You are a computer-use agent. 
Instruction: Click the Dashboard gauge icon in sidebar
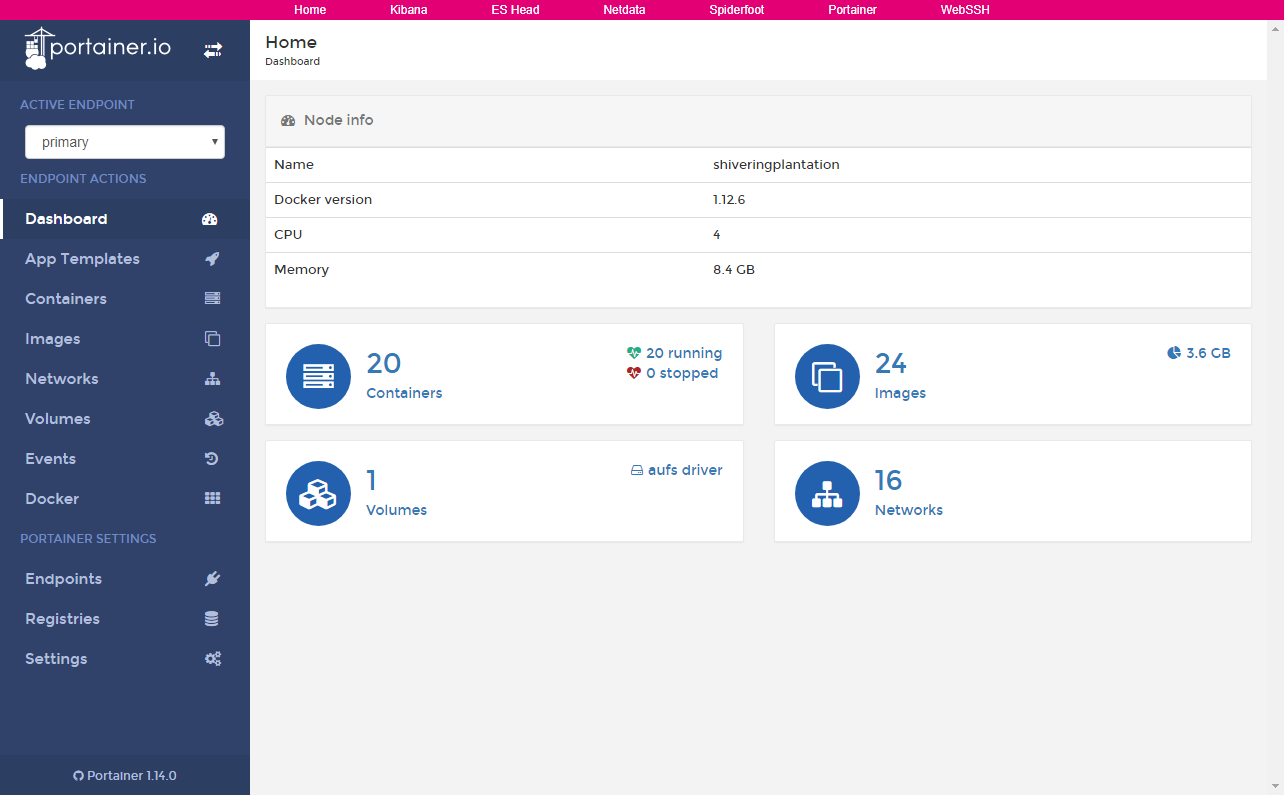[x=210, y=219]
